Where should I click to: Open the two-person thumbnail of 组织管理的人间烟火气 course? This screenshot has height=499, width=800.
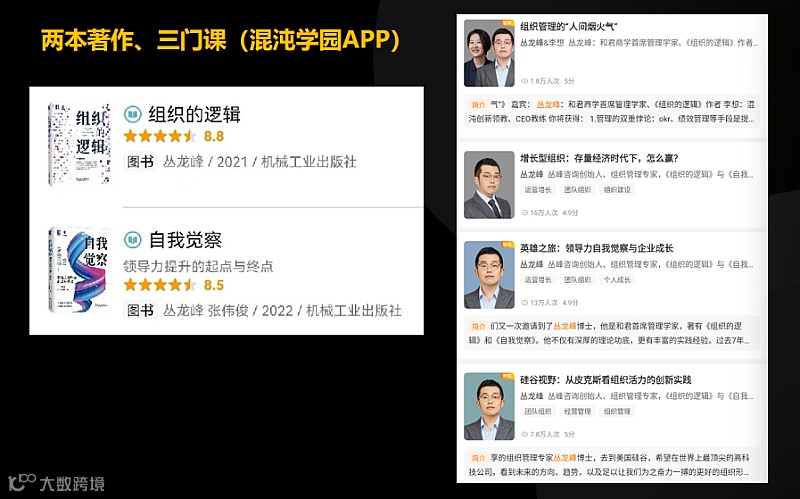coord(489,54)
